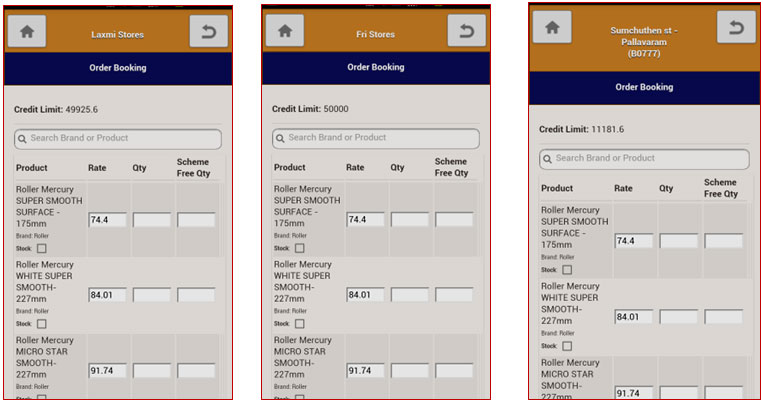Check Stock for 175mm roller in Fri Stores
The width and height of the screenshot is (763, 403).
click(x=300, y=248)
